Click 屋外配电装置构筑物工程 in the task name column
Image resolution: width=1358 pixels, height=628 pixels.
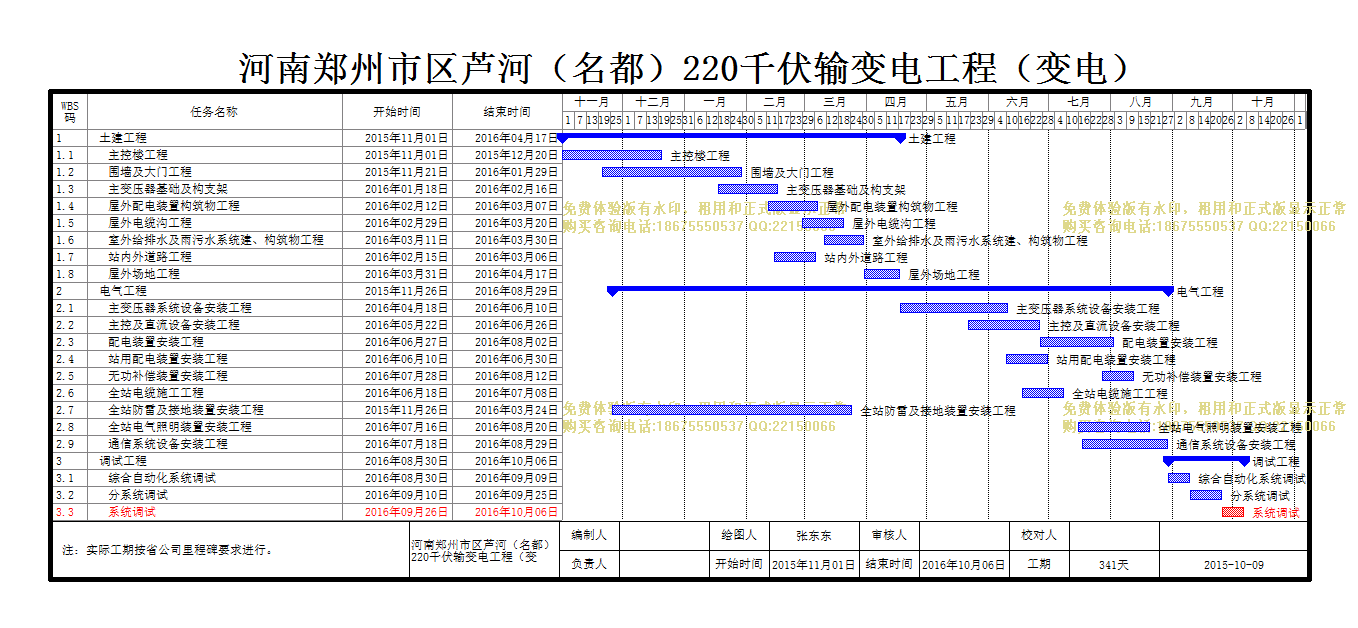pyautogui.click(x=174, y=206)
